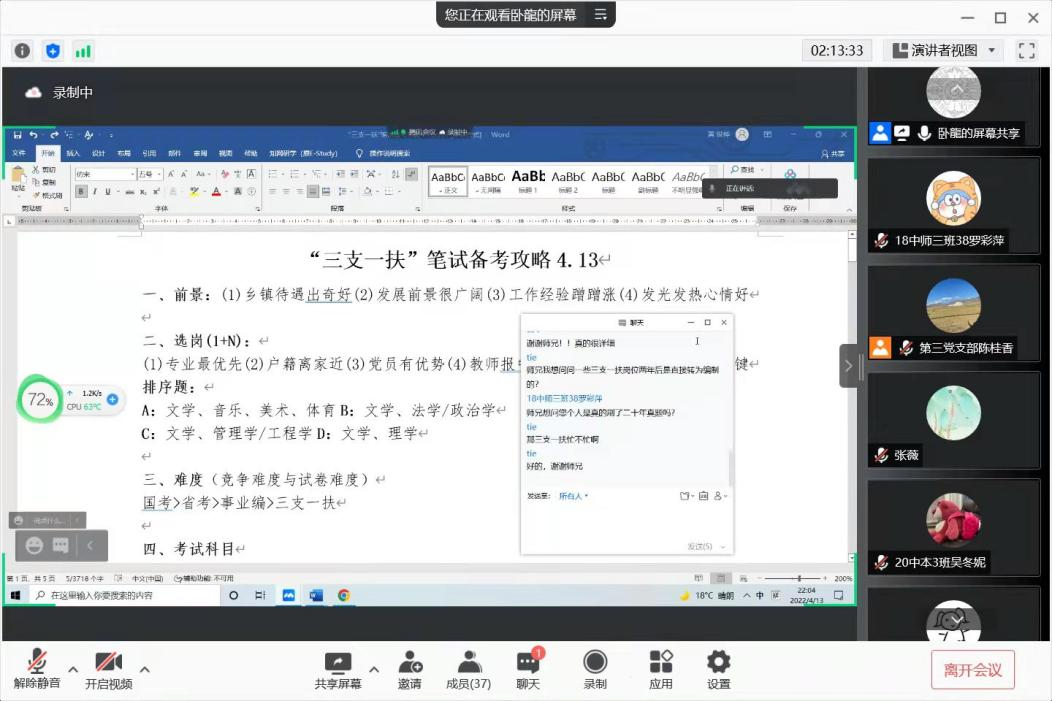Open the 成员(37) members list
This screenshot has width=1052, height=701.
[x=468, y=663]
